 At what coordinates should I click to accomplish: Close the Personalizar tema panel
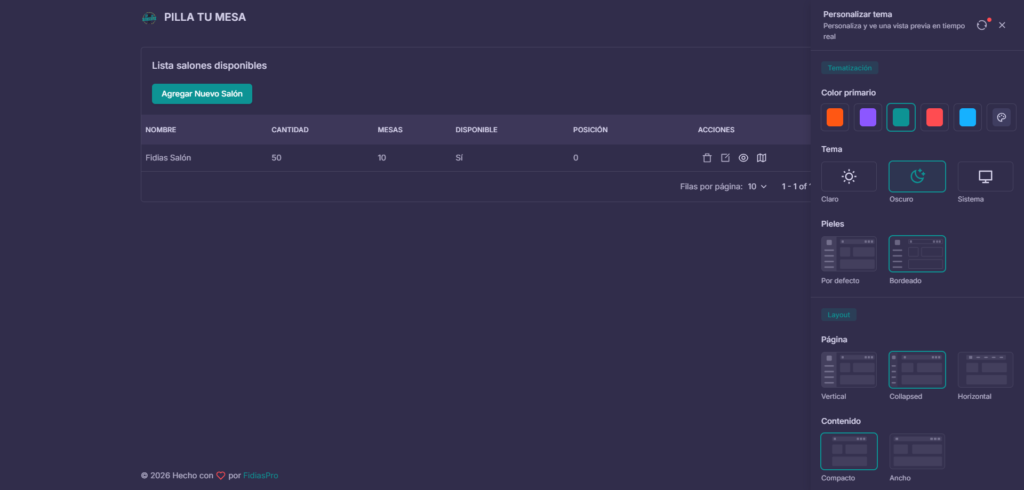click(x=1002, y=25)
